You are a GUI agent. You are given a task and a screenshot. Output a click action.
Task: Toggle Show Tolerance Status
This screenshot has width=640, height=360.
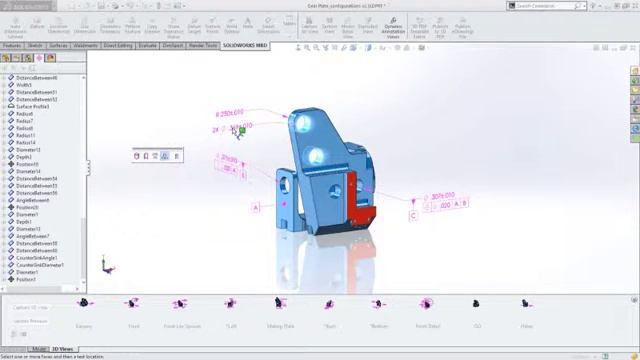pos(173,28)
